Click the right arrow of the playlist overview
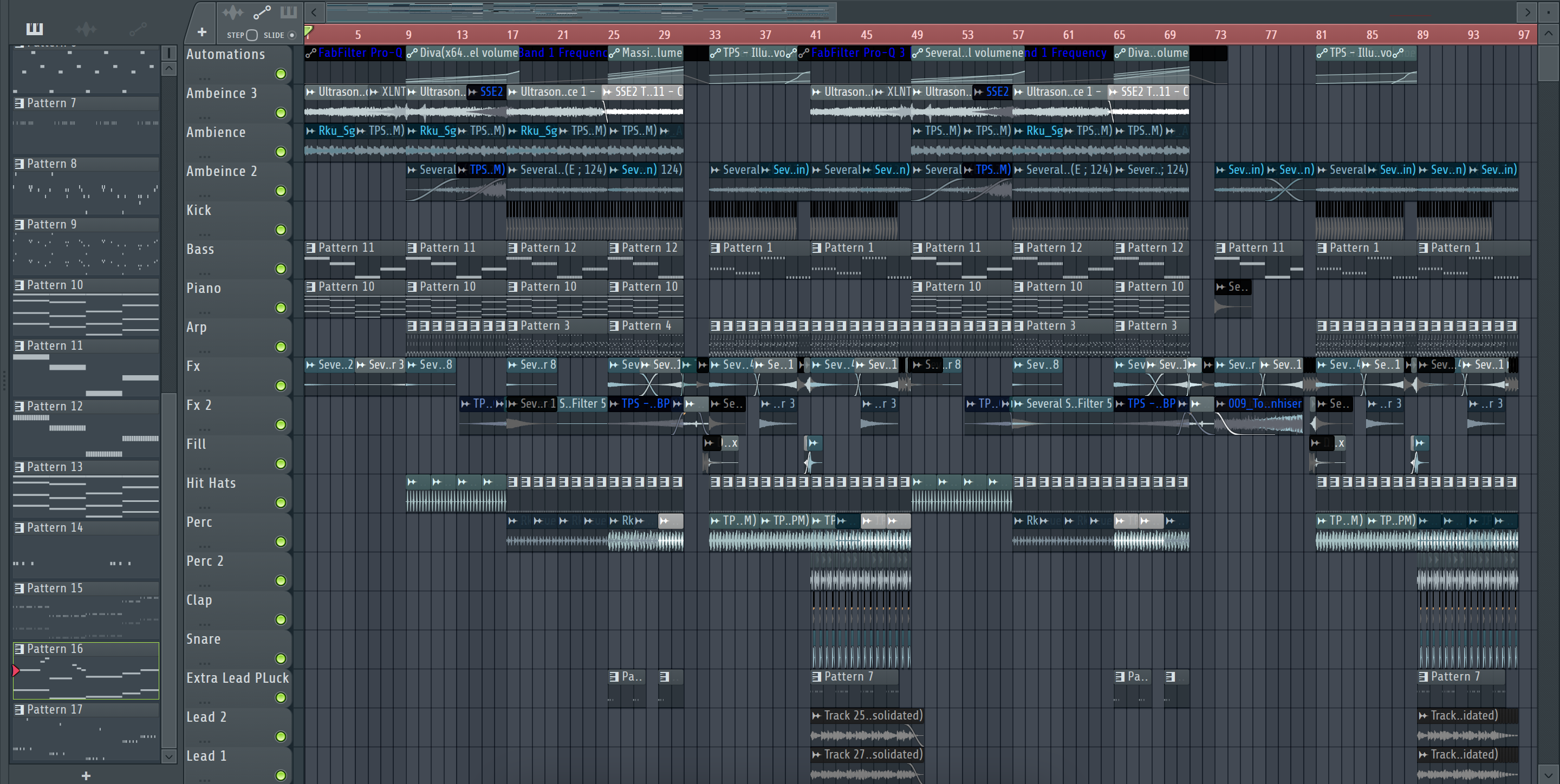Screen dimensions: 1560x784 pos(1527,11)
